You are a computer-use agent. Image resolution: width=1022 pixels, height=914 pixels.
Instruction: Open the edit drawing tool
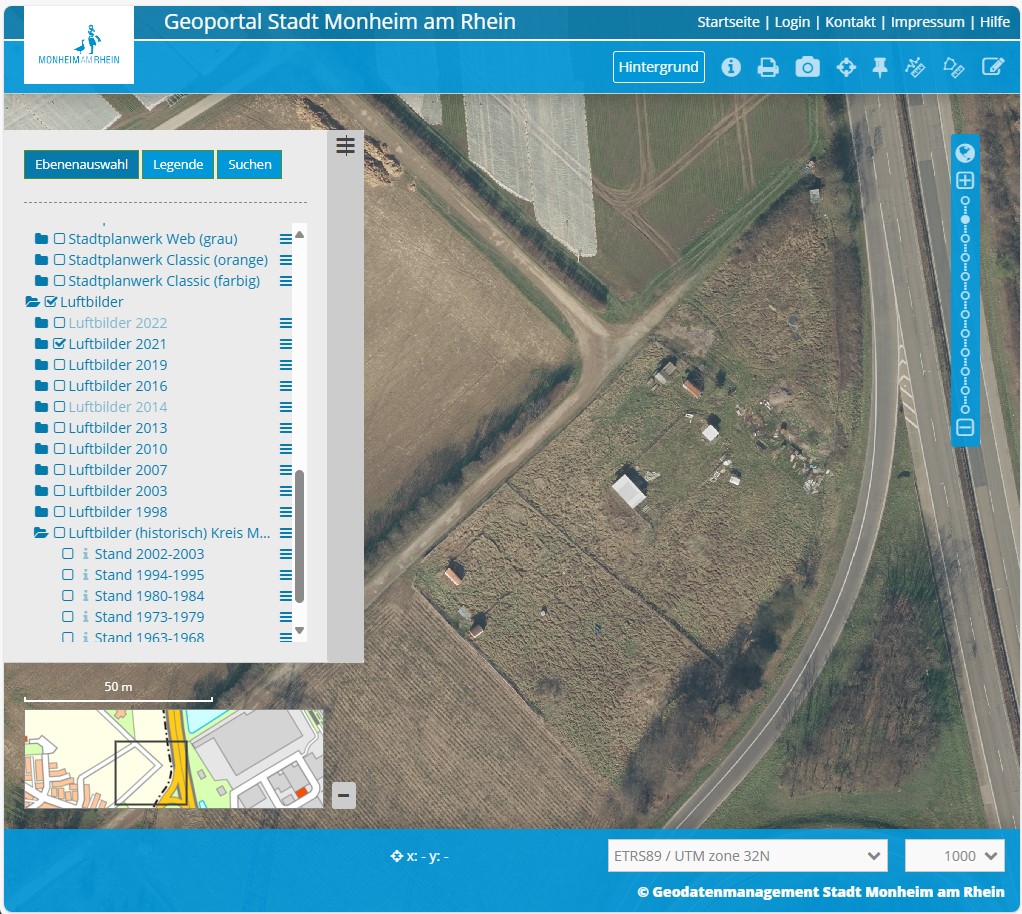[993, 66]
